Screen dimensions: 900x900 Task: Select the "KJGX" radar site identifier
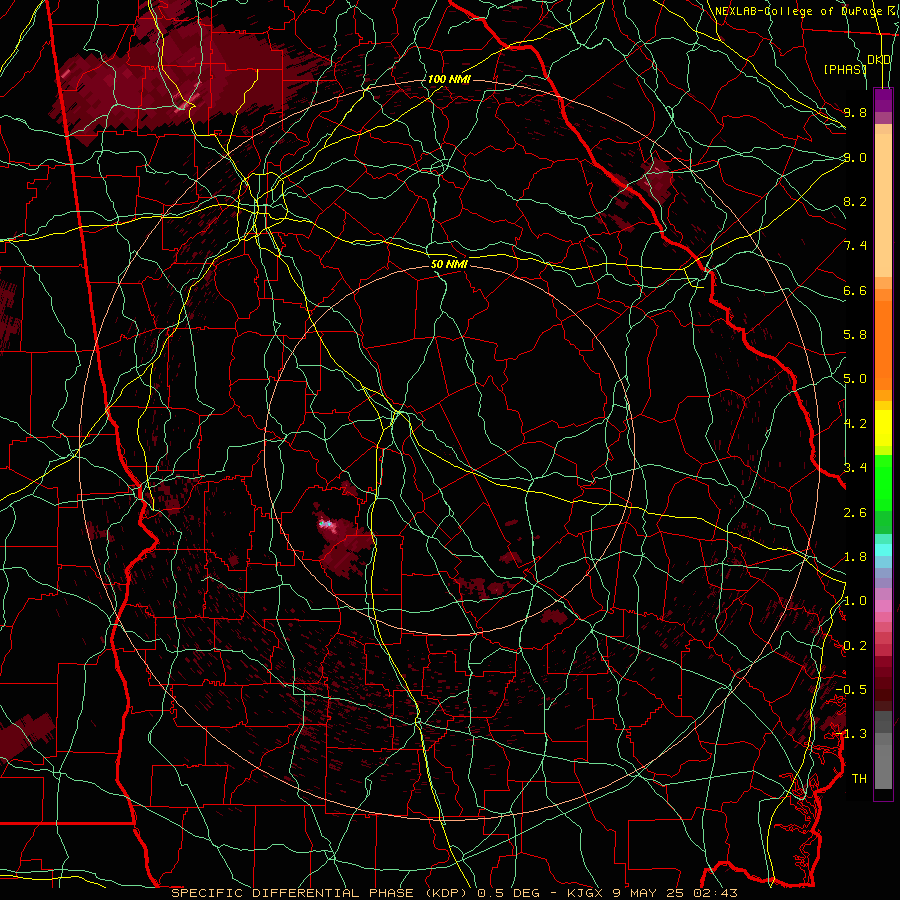(585, 893)
